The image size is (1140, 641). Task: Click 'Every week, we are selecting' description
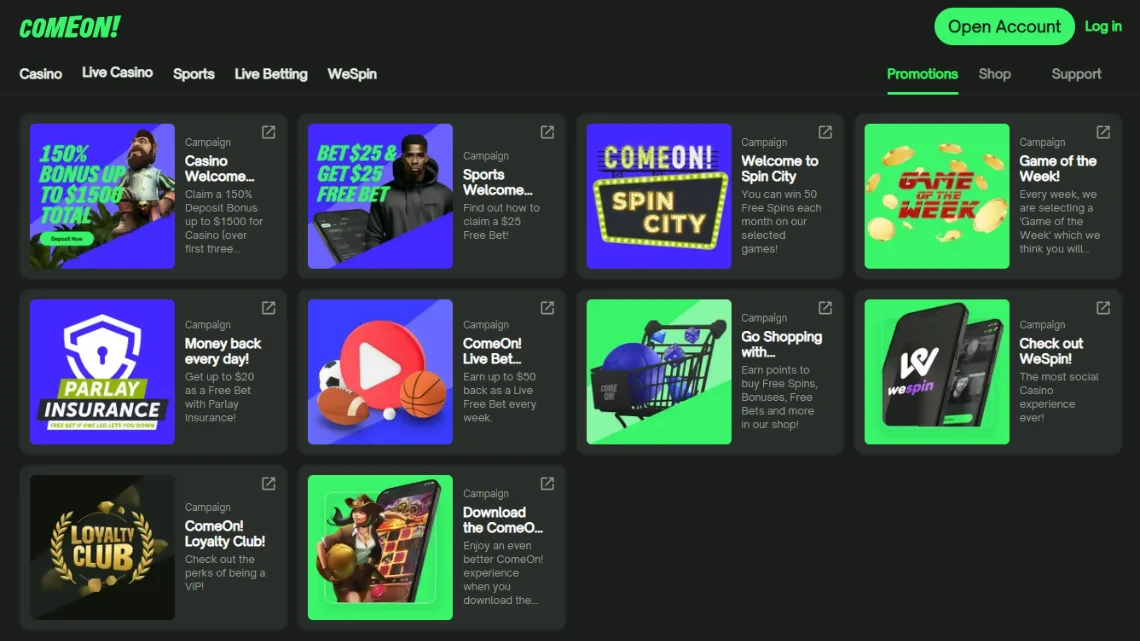[1059, 222]
